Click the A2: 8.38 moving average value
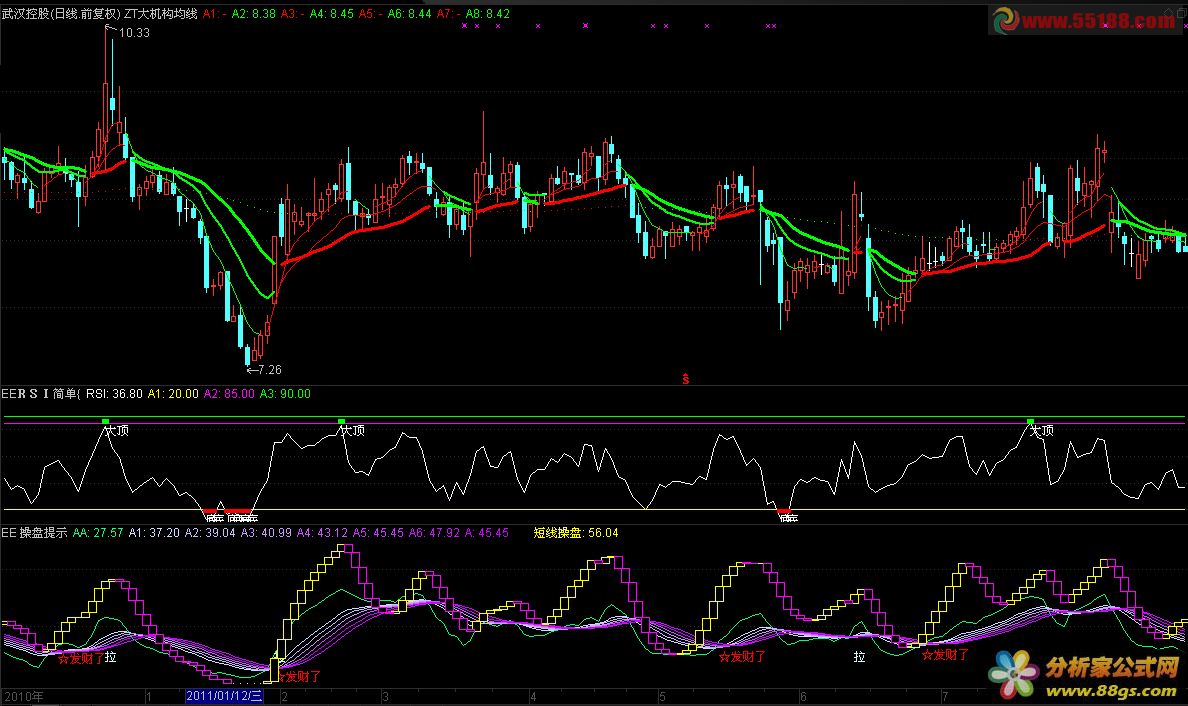 pyautogui.click(x=254, y=14)
